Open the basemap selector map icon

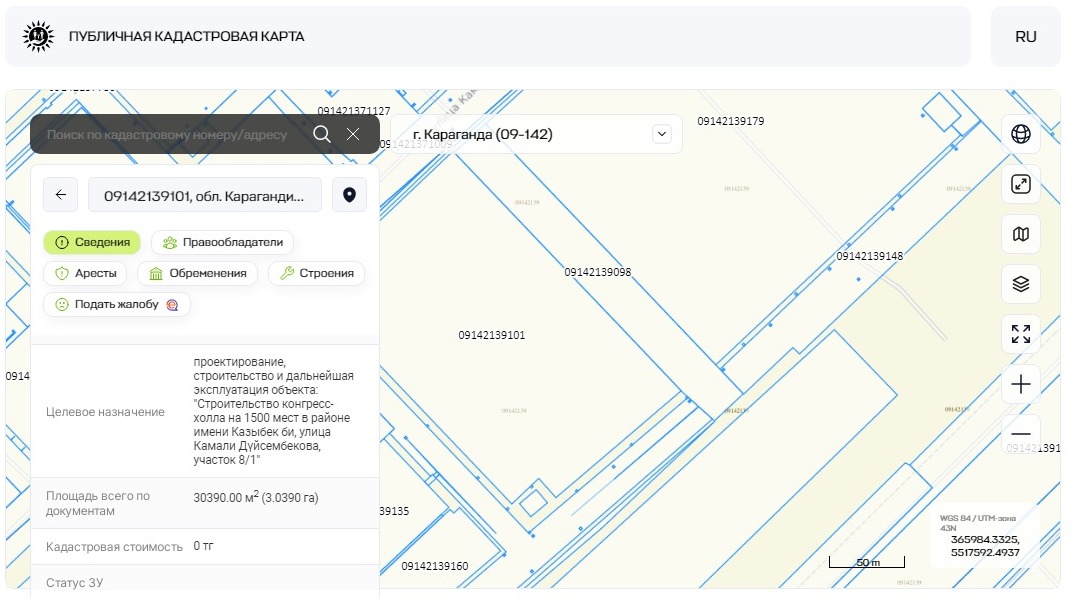(1020, 234)
